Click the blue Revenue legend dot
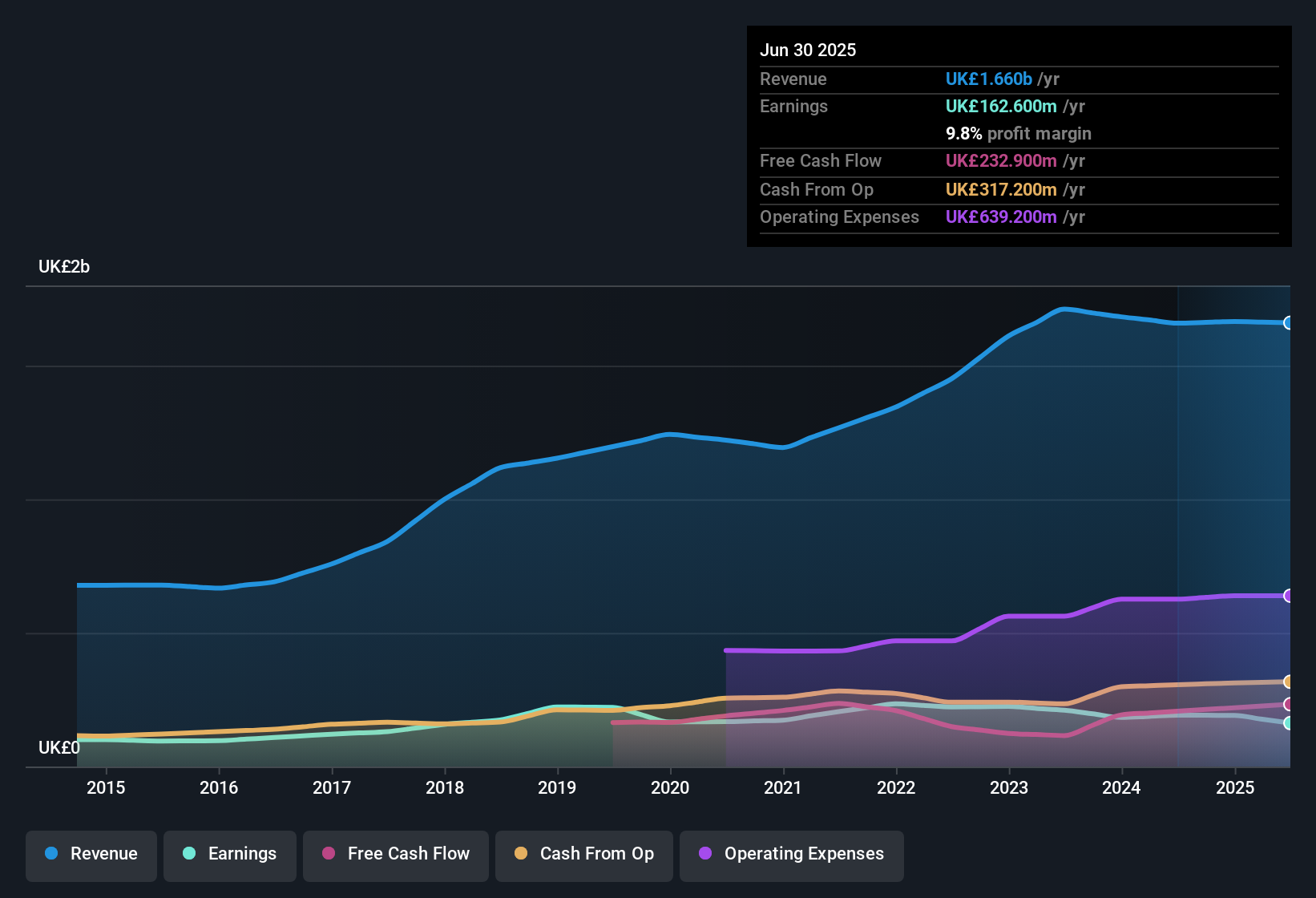The height and width of the screenshot is (898, 1316). click(51, 853)
